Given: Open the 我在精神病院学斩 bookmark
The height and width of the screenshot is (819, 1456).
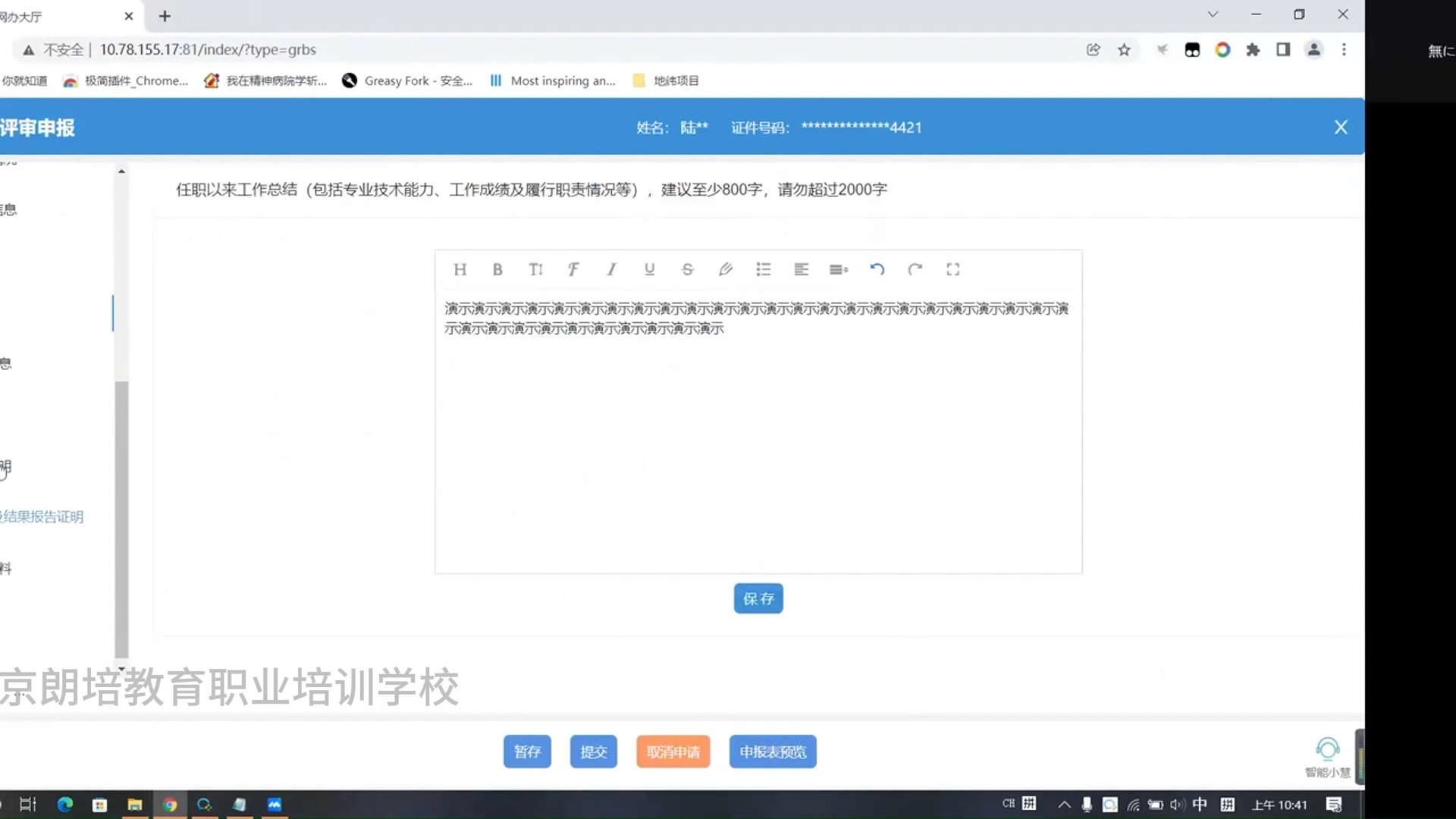Looking at the screenshot, I should (265, 80).
